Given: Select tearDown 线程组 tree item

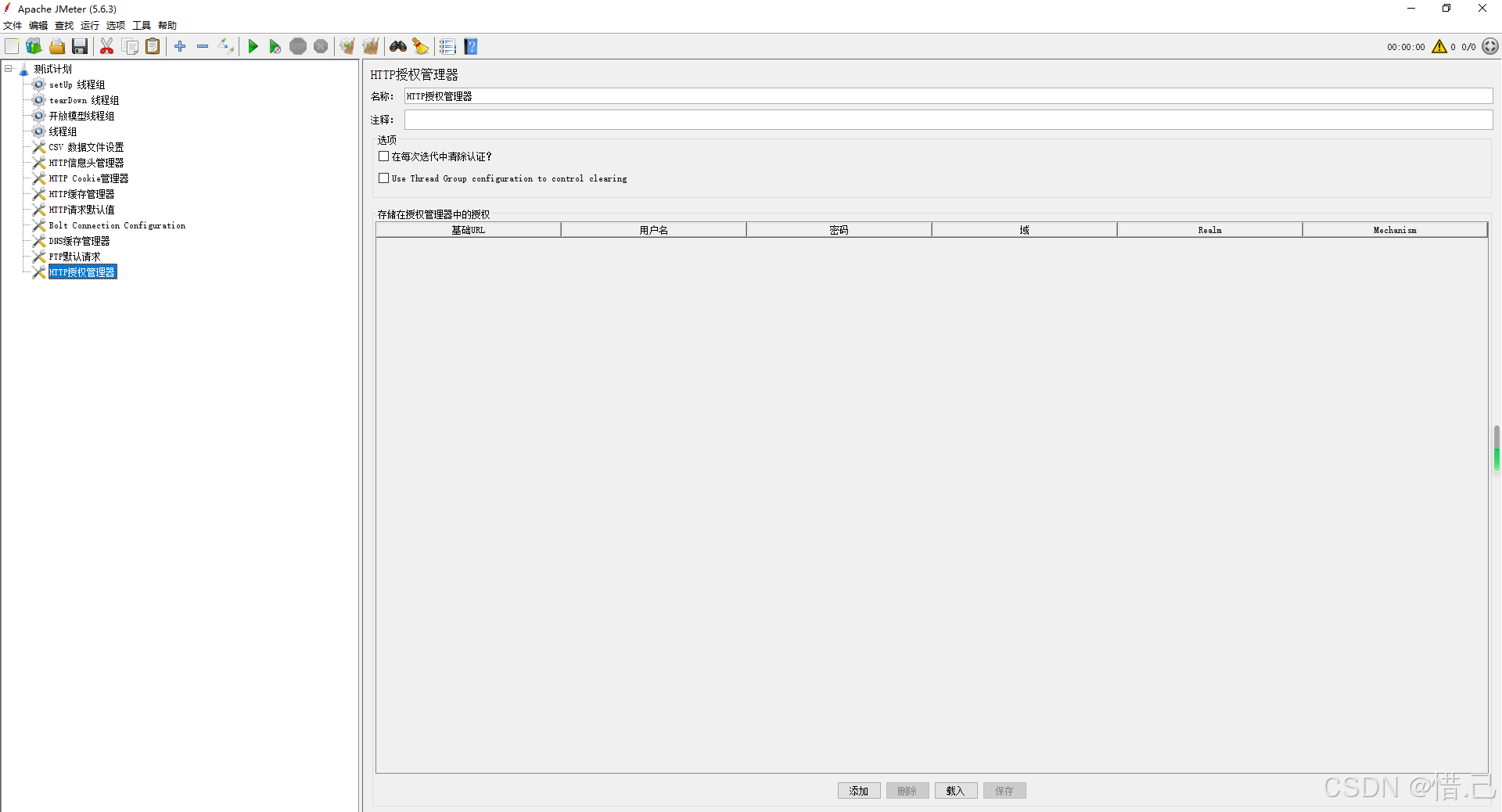Looking at the screenshot, I should pyautogui.click(x=84, y=100).
